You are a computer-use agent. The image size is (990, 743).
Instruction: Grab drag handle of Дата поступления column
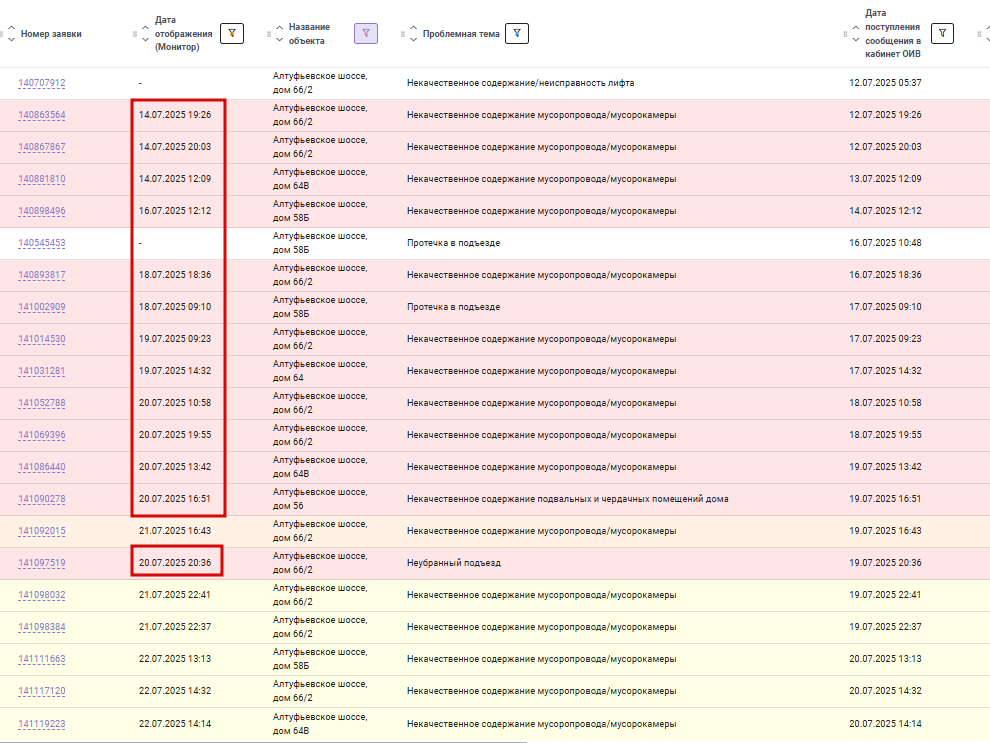845,34
